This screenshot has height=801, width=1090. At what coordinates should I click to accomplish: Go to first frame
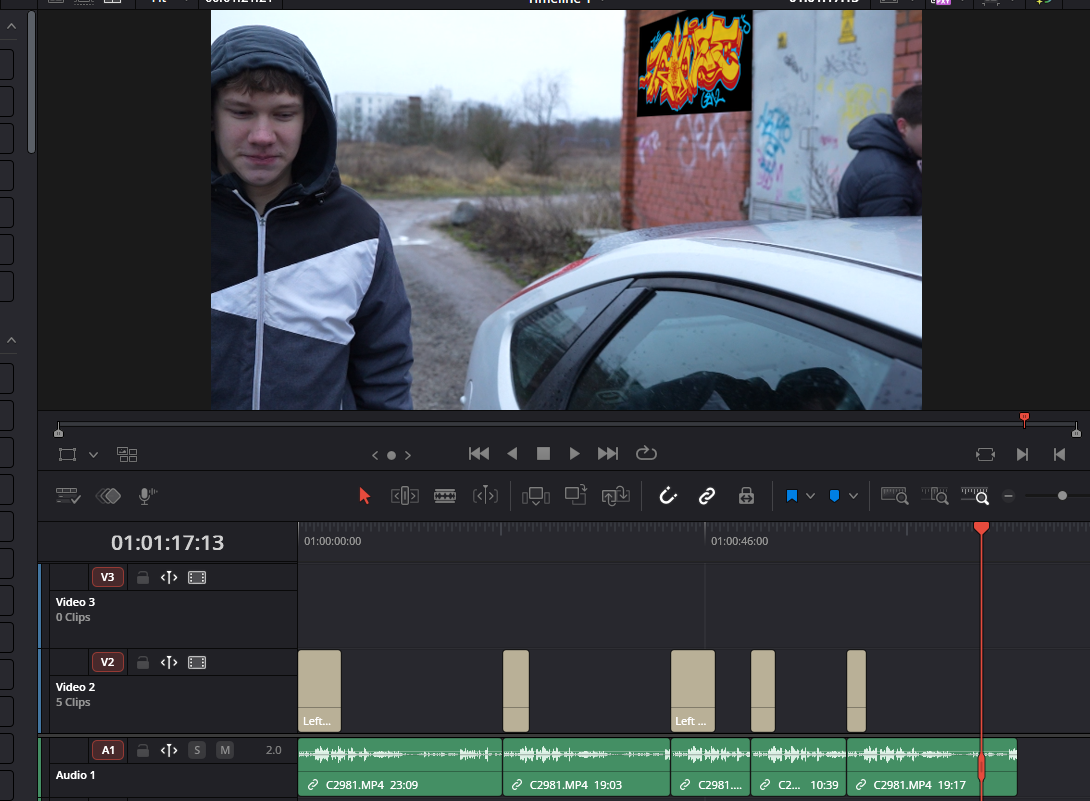click(479, 453)
